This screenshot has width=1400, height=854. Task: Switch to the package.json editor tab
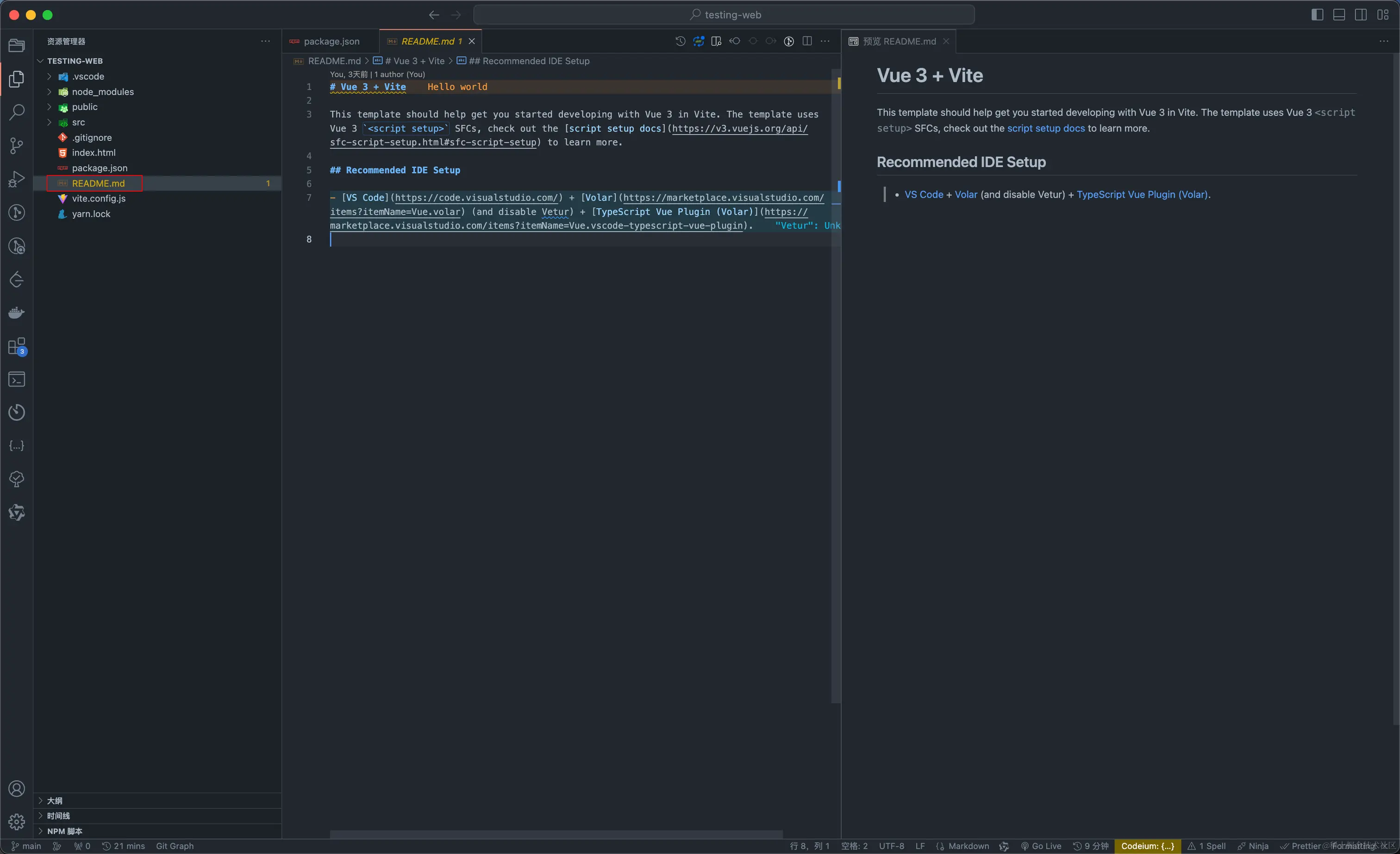pos(331,42)
